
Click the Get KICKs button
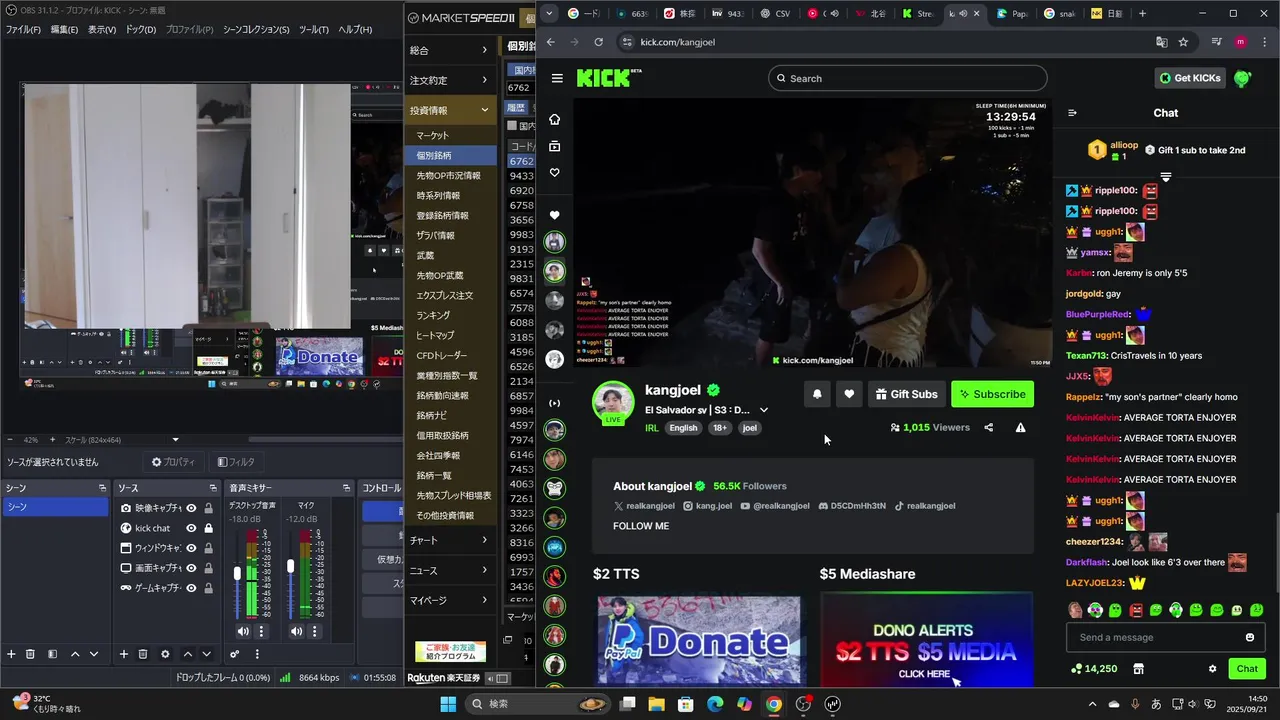point(1190,78)
